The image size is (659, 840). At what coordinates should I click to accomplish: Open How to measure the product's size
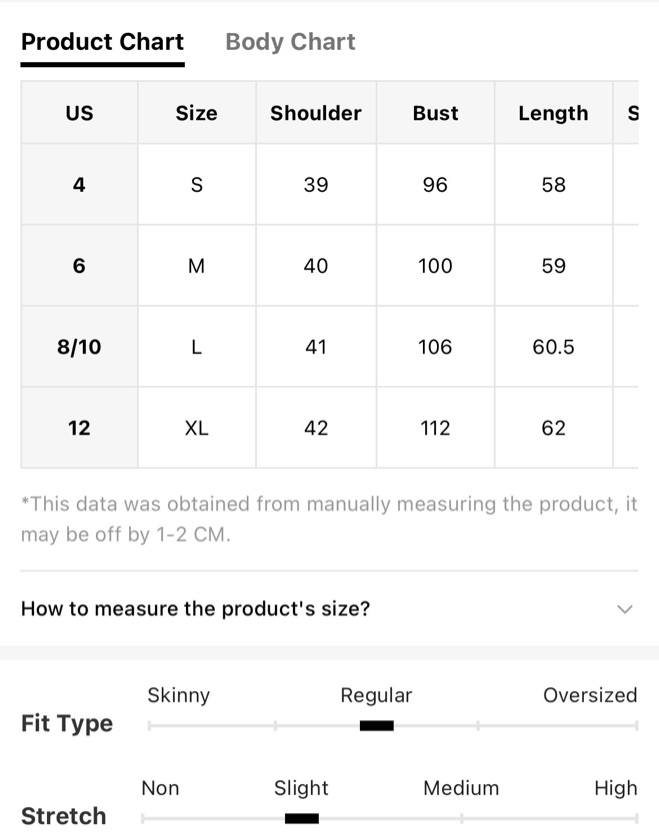tap(329, 609)
